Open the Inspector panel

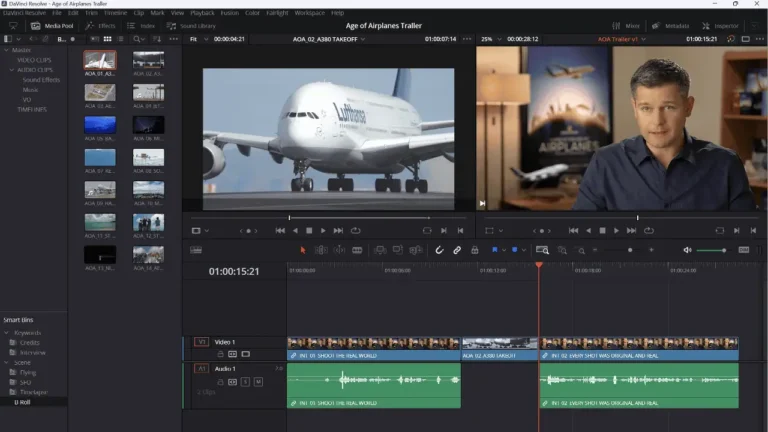coord(720,26)
